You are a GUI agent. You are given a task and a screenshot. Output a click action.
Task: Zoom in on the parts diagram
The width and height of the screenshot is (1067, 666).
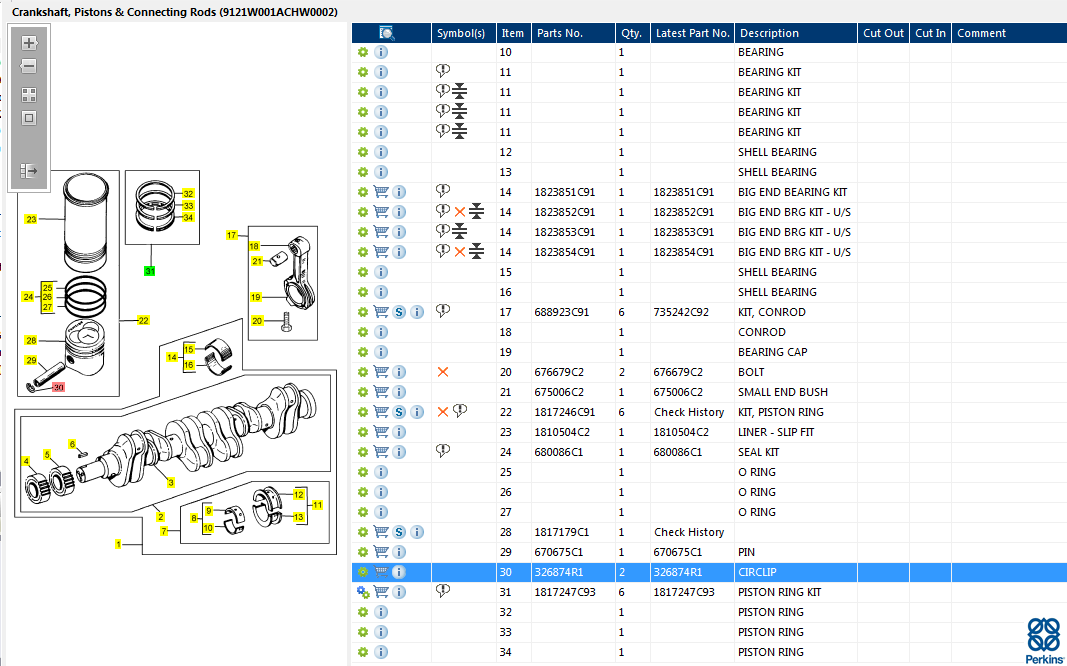[x=29, y=43]
